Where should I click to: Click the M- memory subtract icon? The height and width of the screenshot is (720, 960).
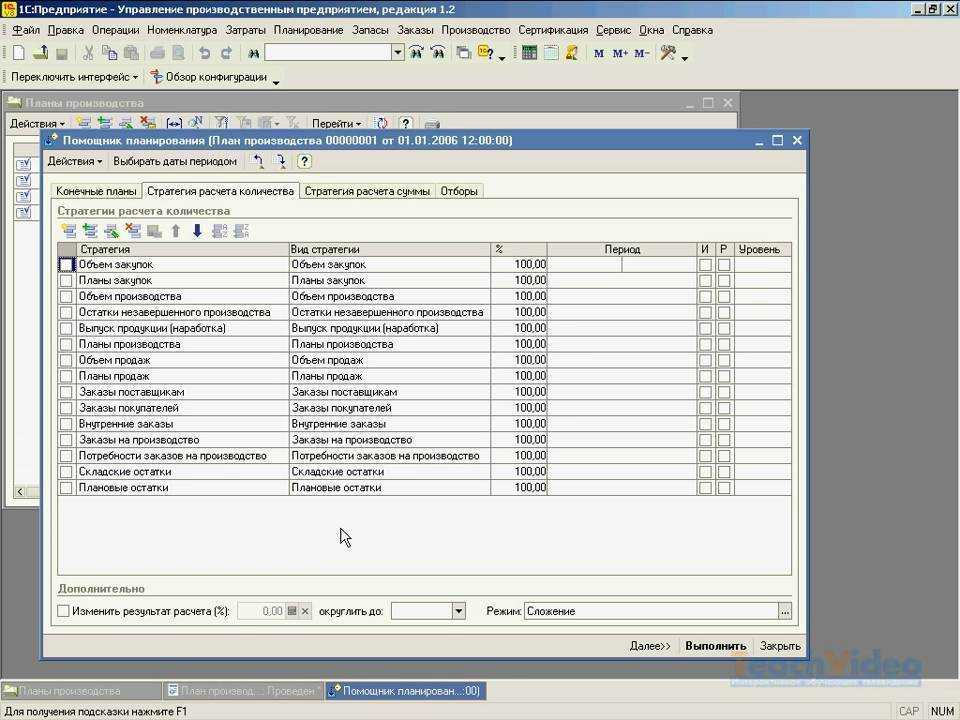(x=642, y=53)
